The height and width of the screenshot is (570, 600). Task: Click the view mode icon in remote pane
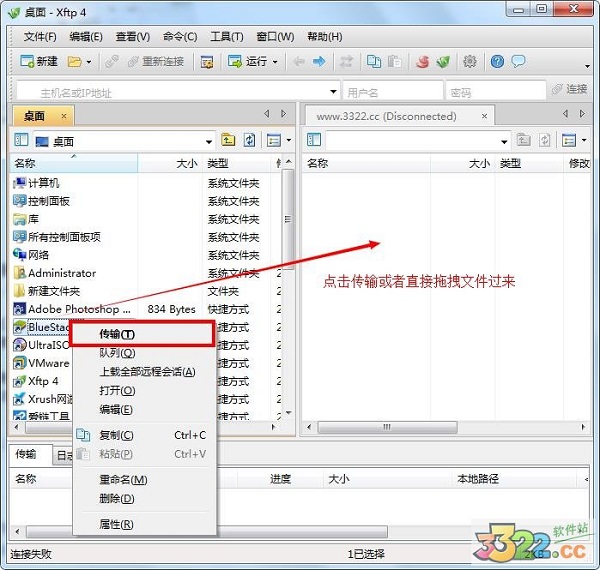tap(569, 140)
